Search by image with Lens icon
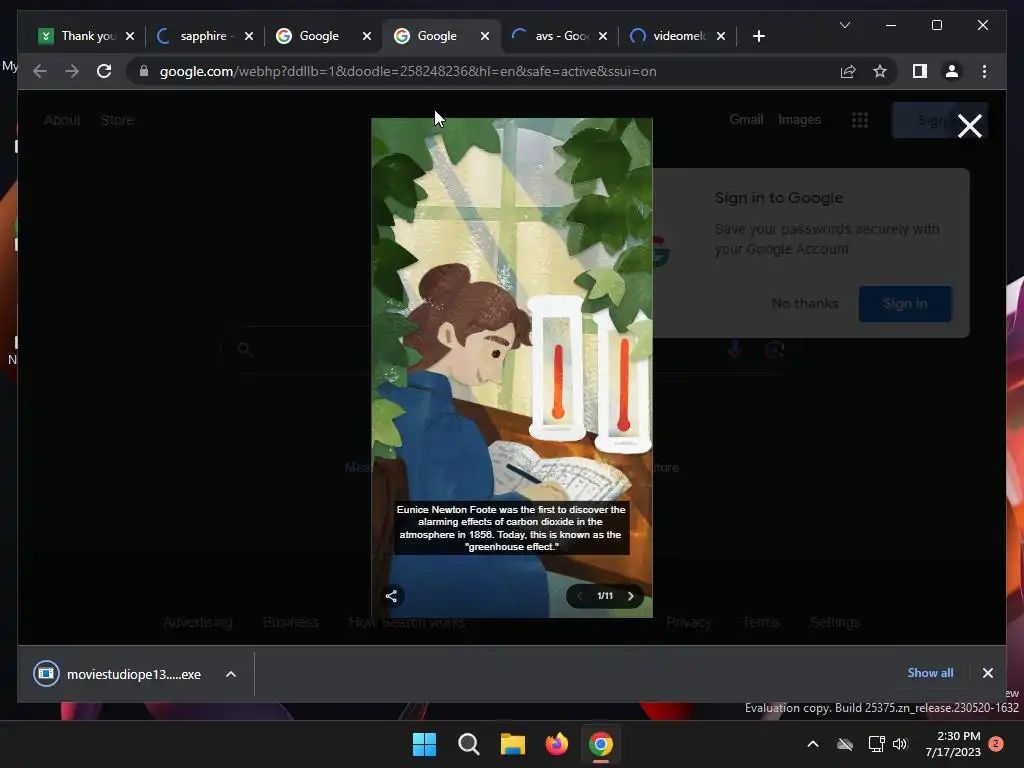1024x768 pixels. tap(774, 349)
